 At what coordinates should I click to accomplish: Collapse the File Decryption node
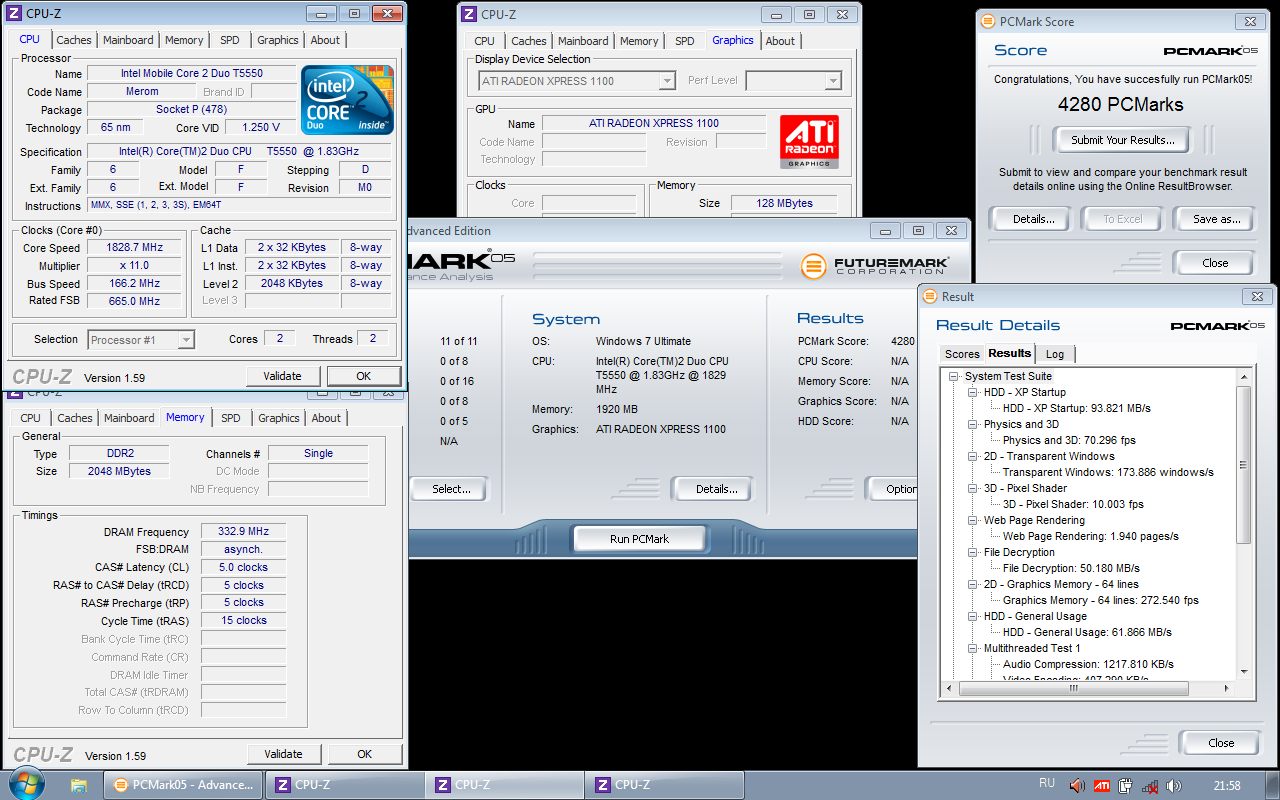974,552
